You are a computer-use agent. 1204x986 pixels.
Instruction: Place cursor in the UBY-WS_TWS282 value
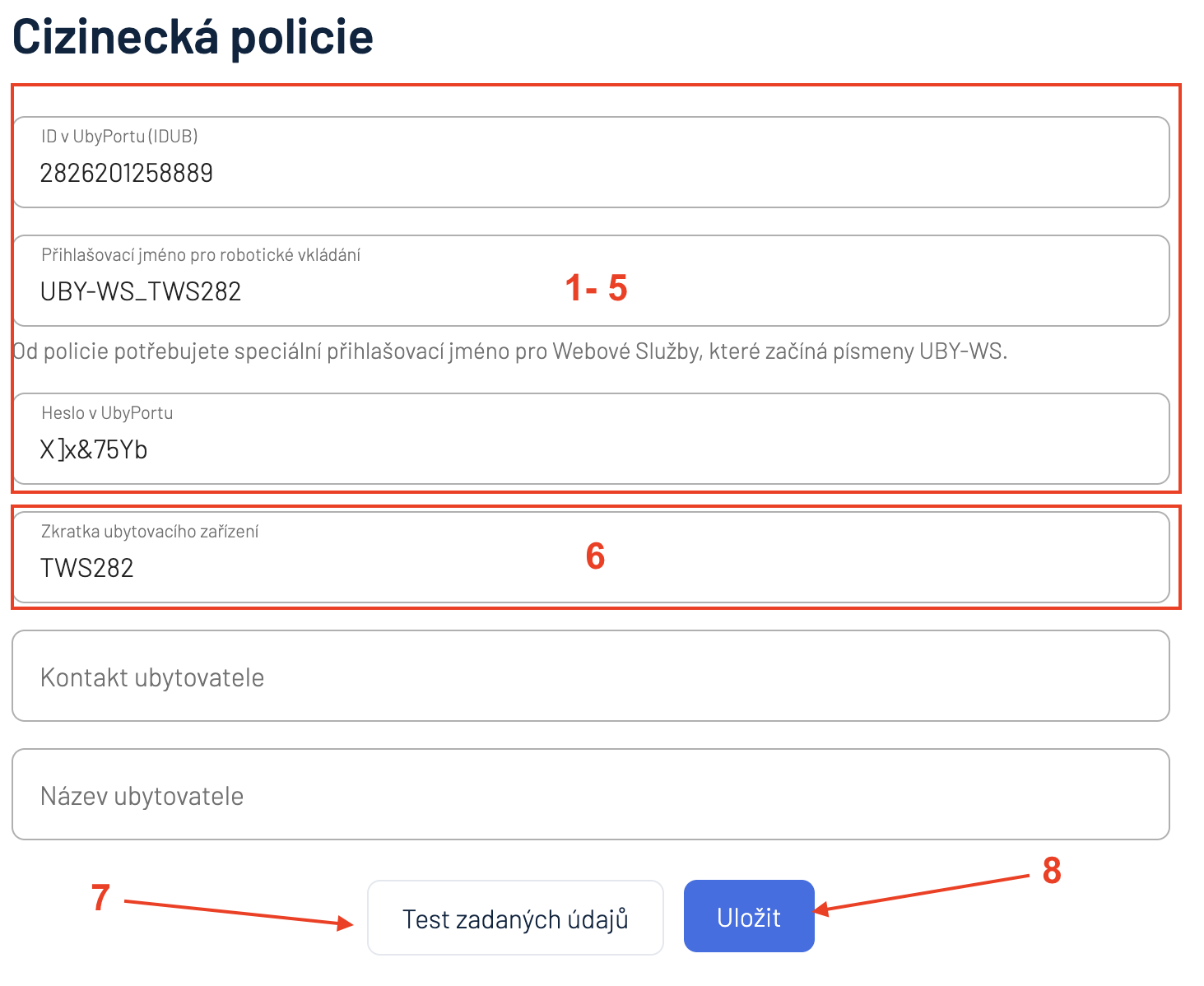[x=141, y=291]
